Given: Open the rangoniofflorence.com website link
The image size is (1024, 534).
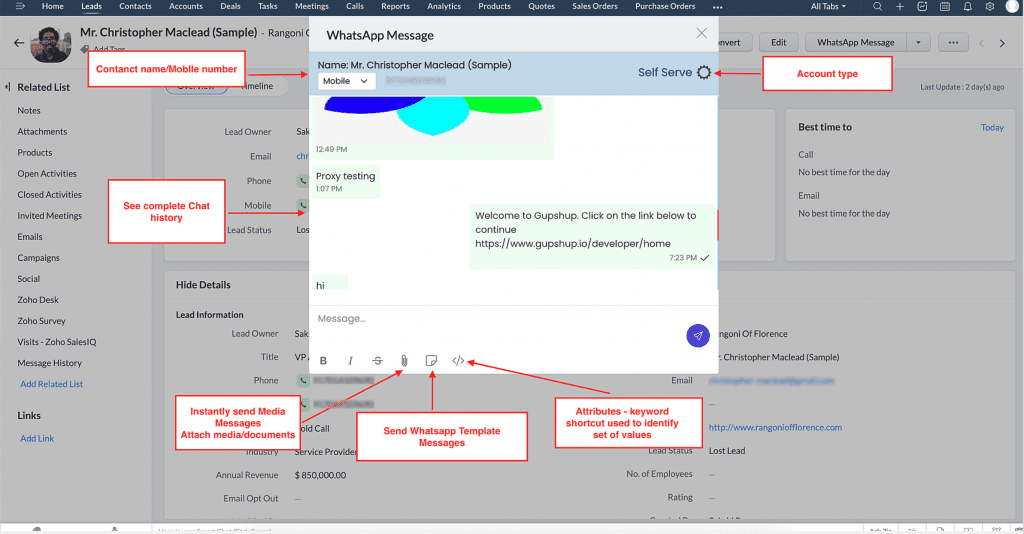Looking at the screenshot, I should [x=775, y=428].
